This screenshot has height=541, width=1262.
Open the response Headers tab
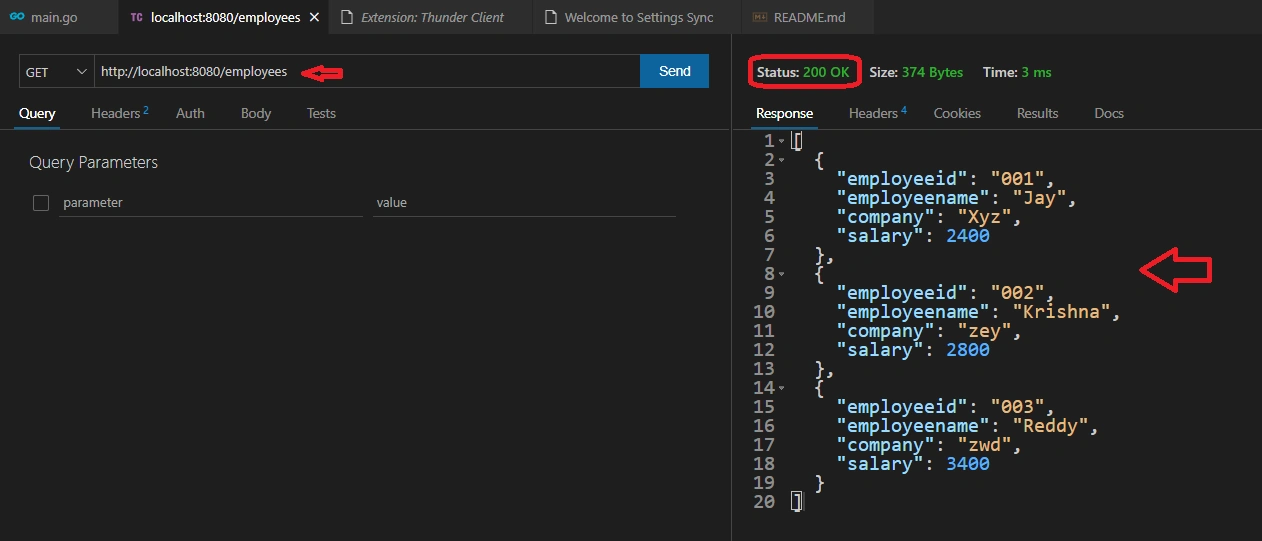[x=877, y=113]
